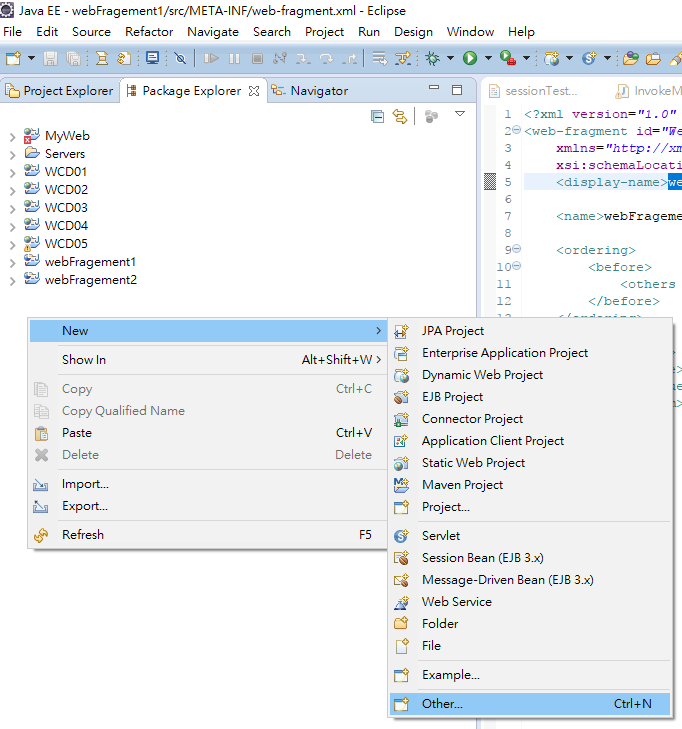Click the Save toolbar icon
Image resolution: width=682 pixels, height=729 pixels.
(x=50, y=59)
